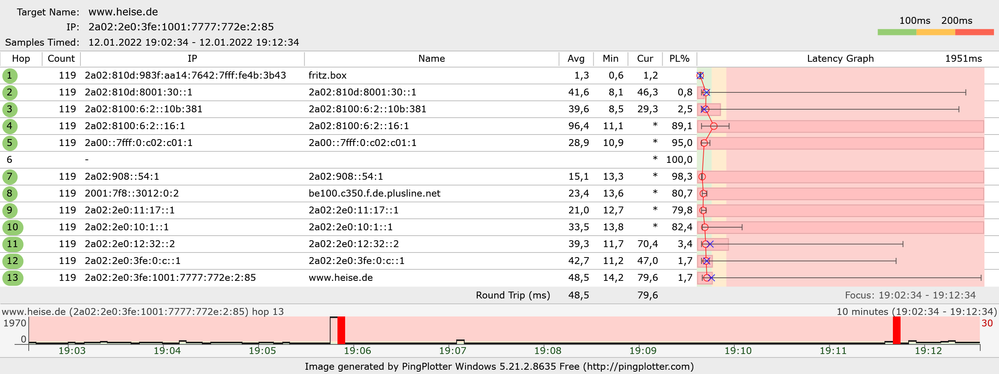The height and width of the screenshot is (374, 999).
Task: Click the Avg column header
Action: [576, 59]
